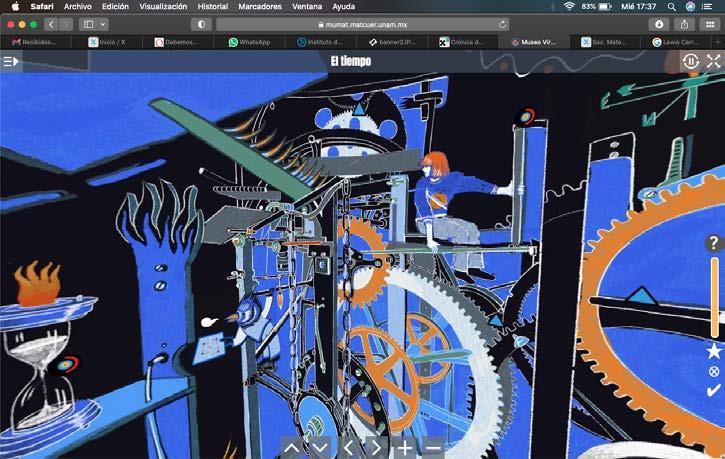Open the circular hotspot atop the tall pillar
This screenshot has width=725, height=459.
pos(526,116)
